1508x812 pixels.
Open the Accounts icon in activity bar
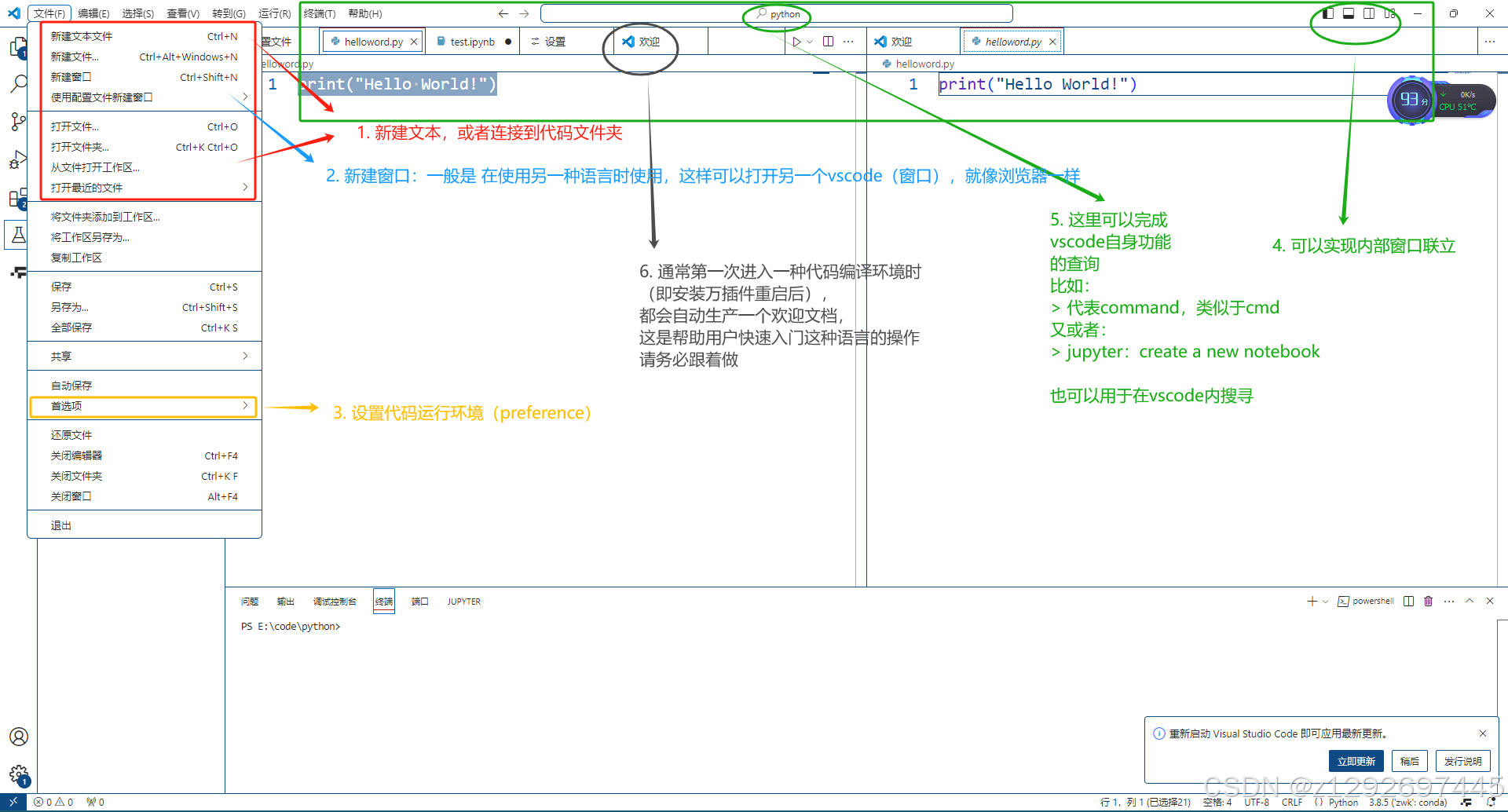(x=18, y=737)
